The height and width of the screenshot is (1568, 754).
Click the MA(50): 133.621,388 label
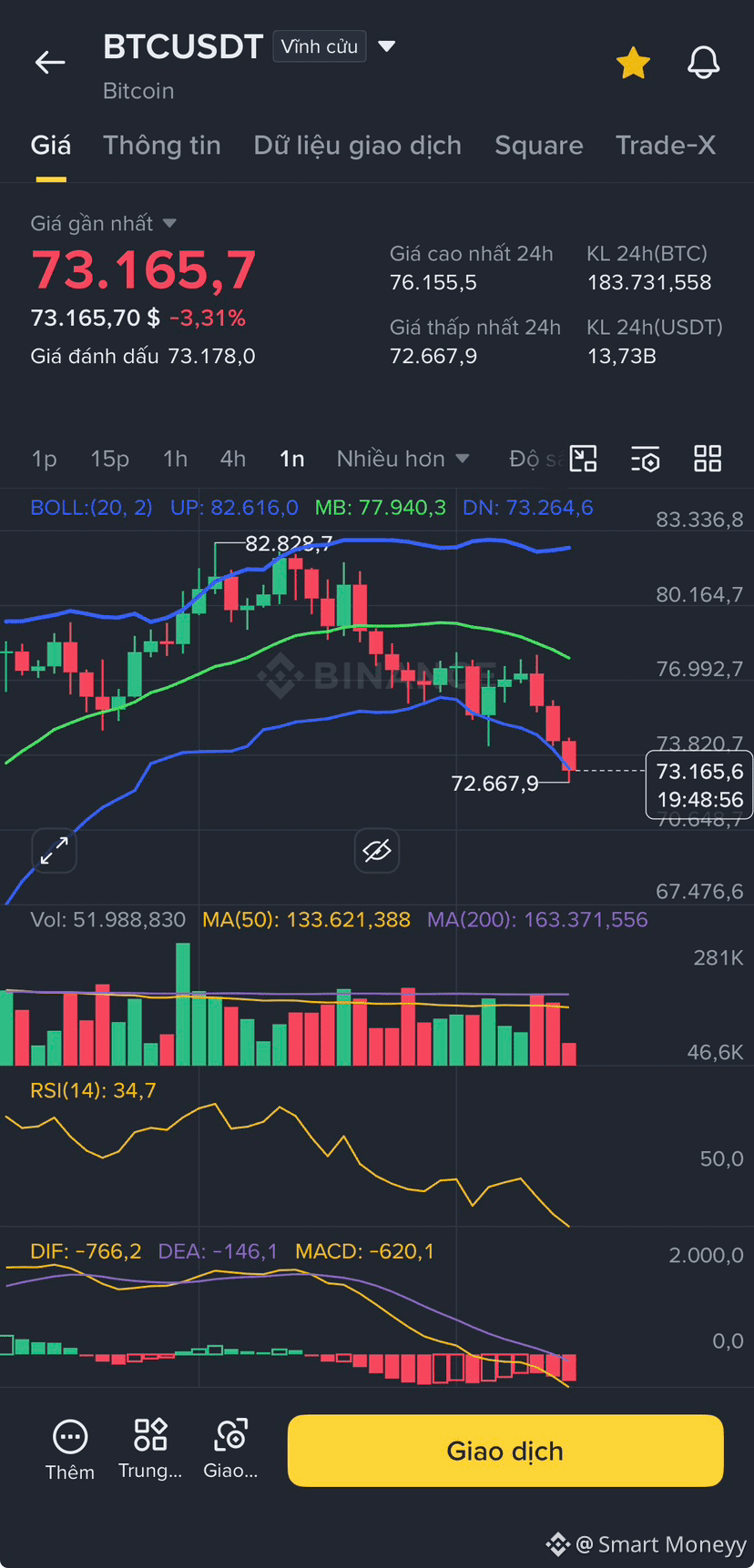(x=306, y=920)
